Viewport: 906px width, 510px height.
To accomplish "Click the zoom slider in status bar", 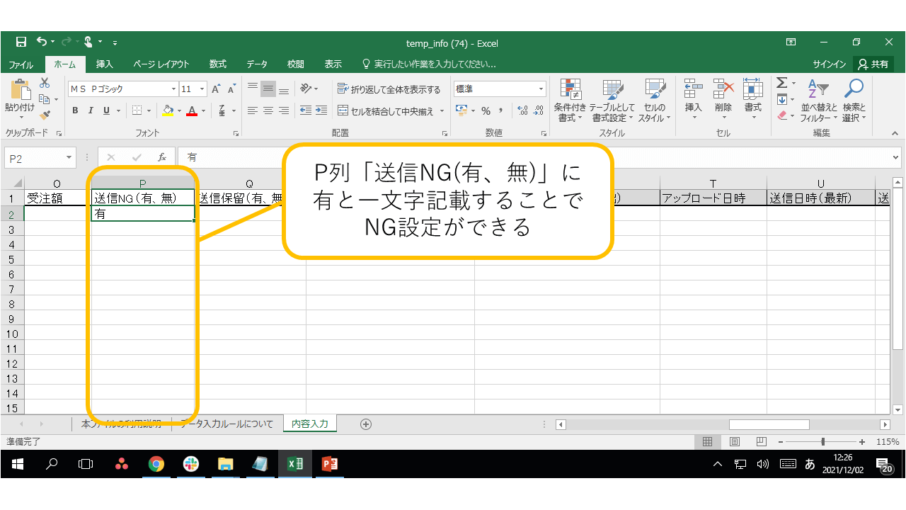I will (822, 441).
